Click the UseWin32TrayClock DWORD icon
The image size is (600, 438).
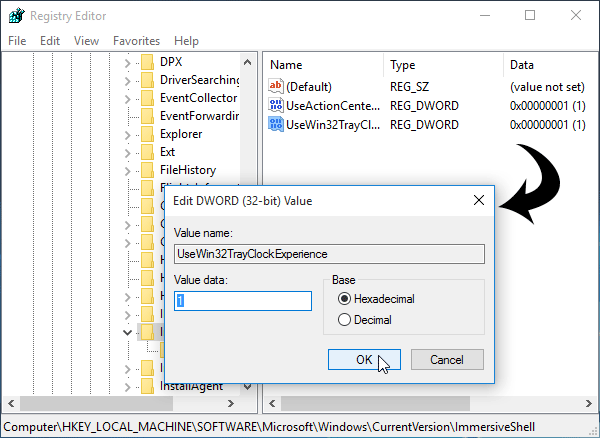pyautogui.click(x=276, y=124)
